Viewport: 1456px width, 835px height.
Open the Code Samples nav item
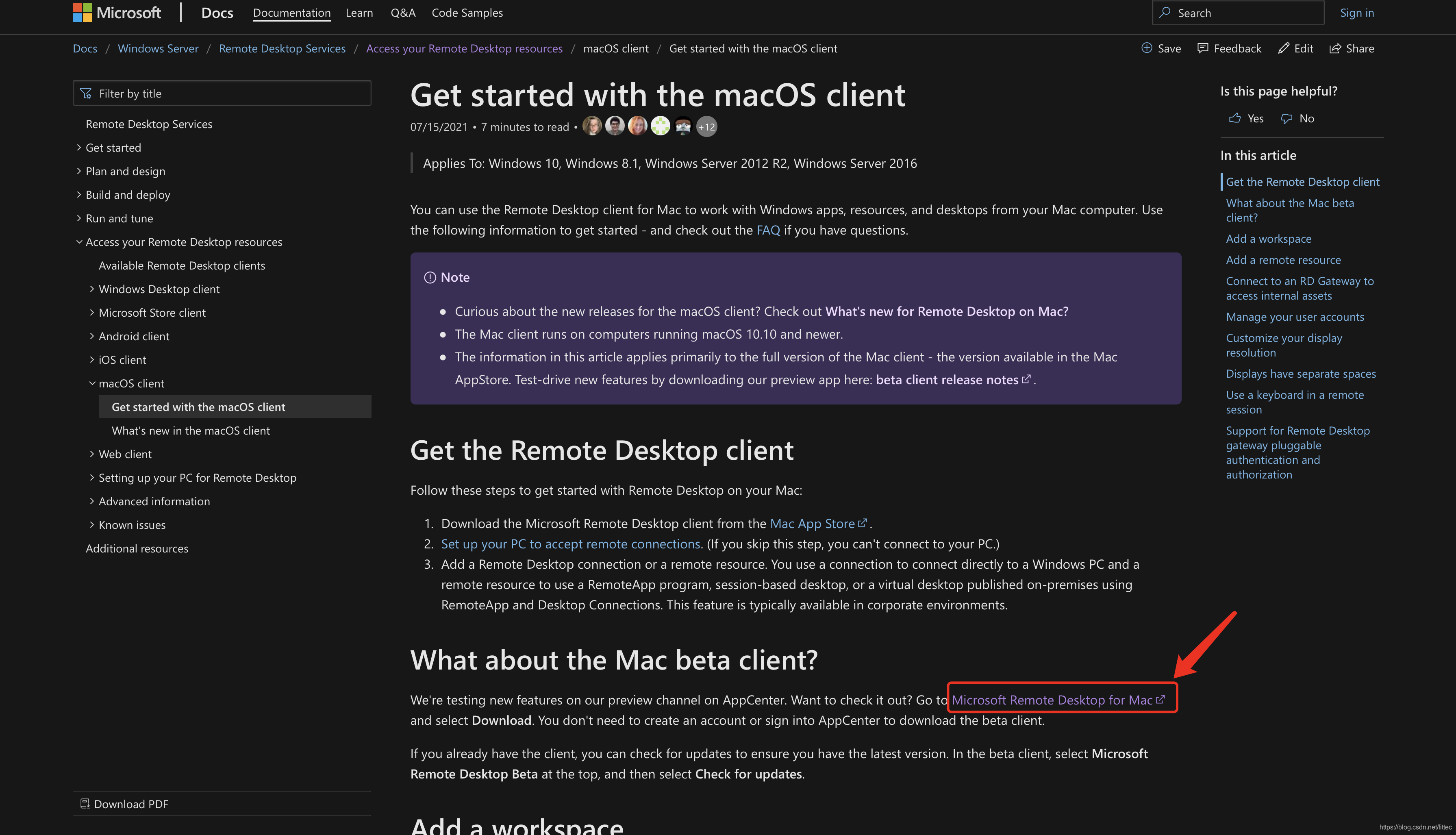pos(467,13)
